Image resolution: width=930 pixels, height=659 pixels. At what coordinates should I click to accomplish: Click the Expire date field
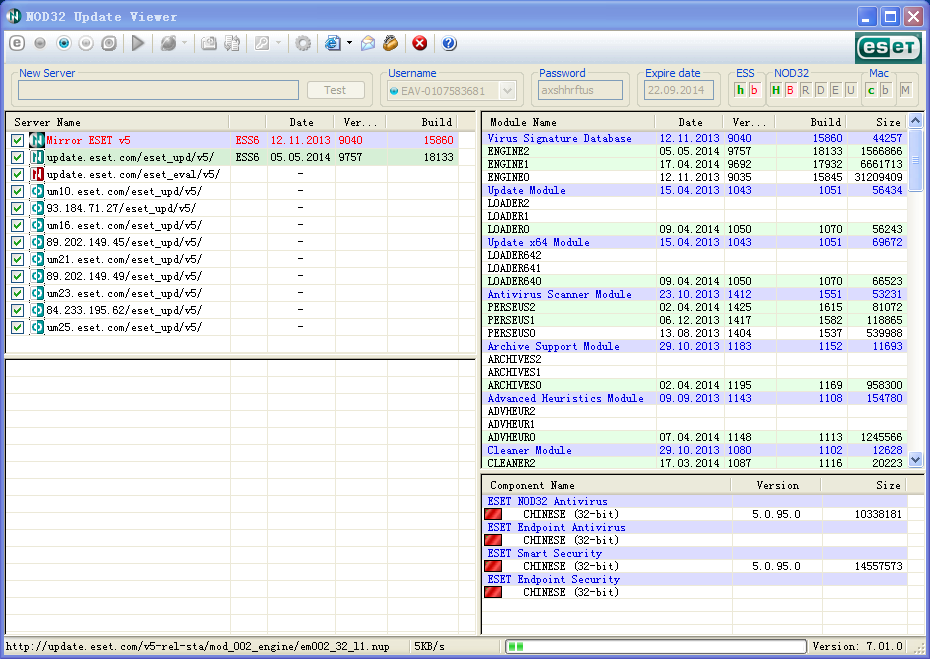point(679,90)
